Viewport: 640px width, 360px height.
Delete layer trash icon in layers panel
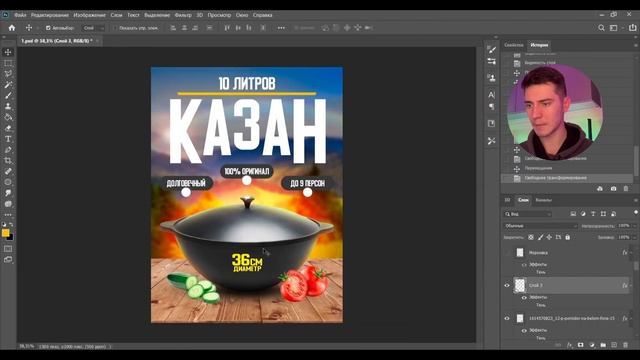coord(625,345)
